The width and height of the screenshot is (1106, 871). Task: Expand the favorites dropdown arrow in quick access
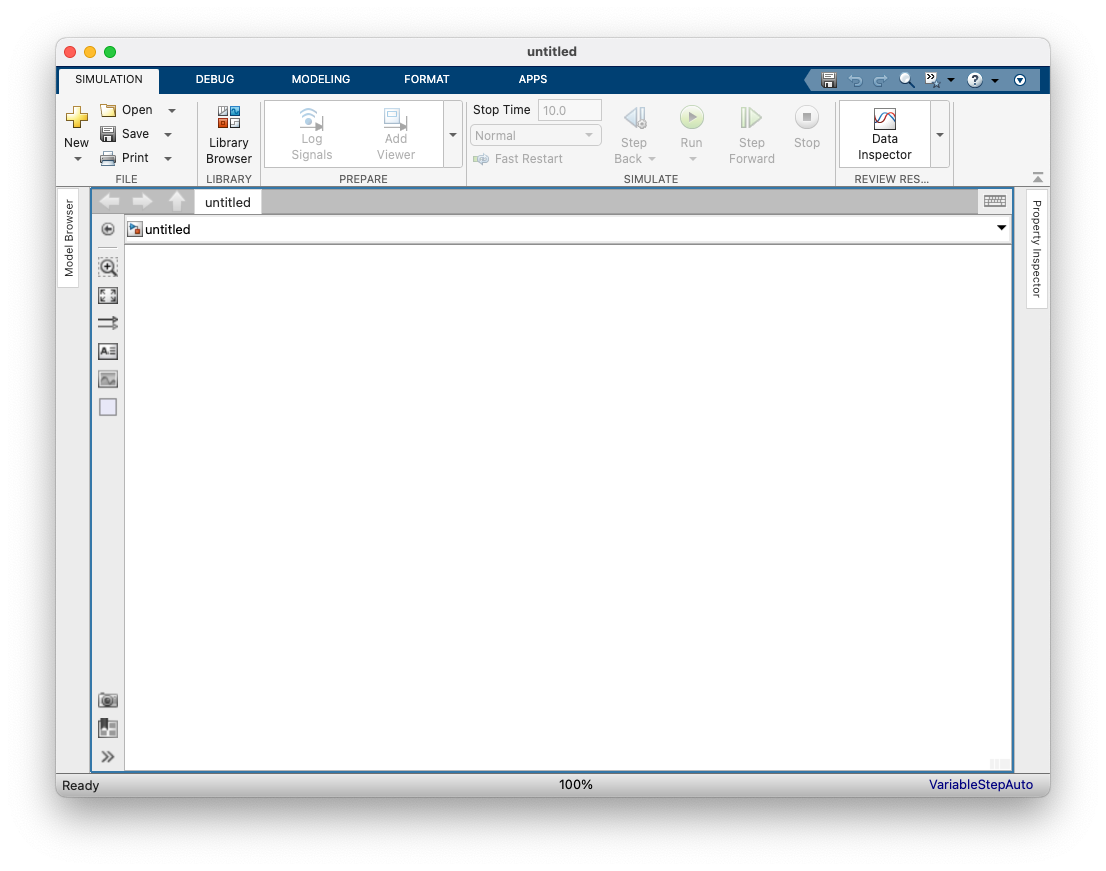click(x=951, y=80)
